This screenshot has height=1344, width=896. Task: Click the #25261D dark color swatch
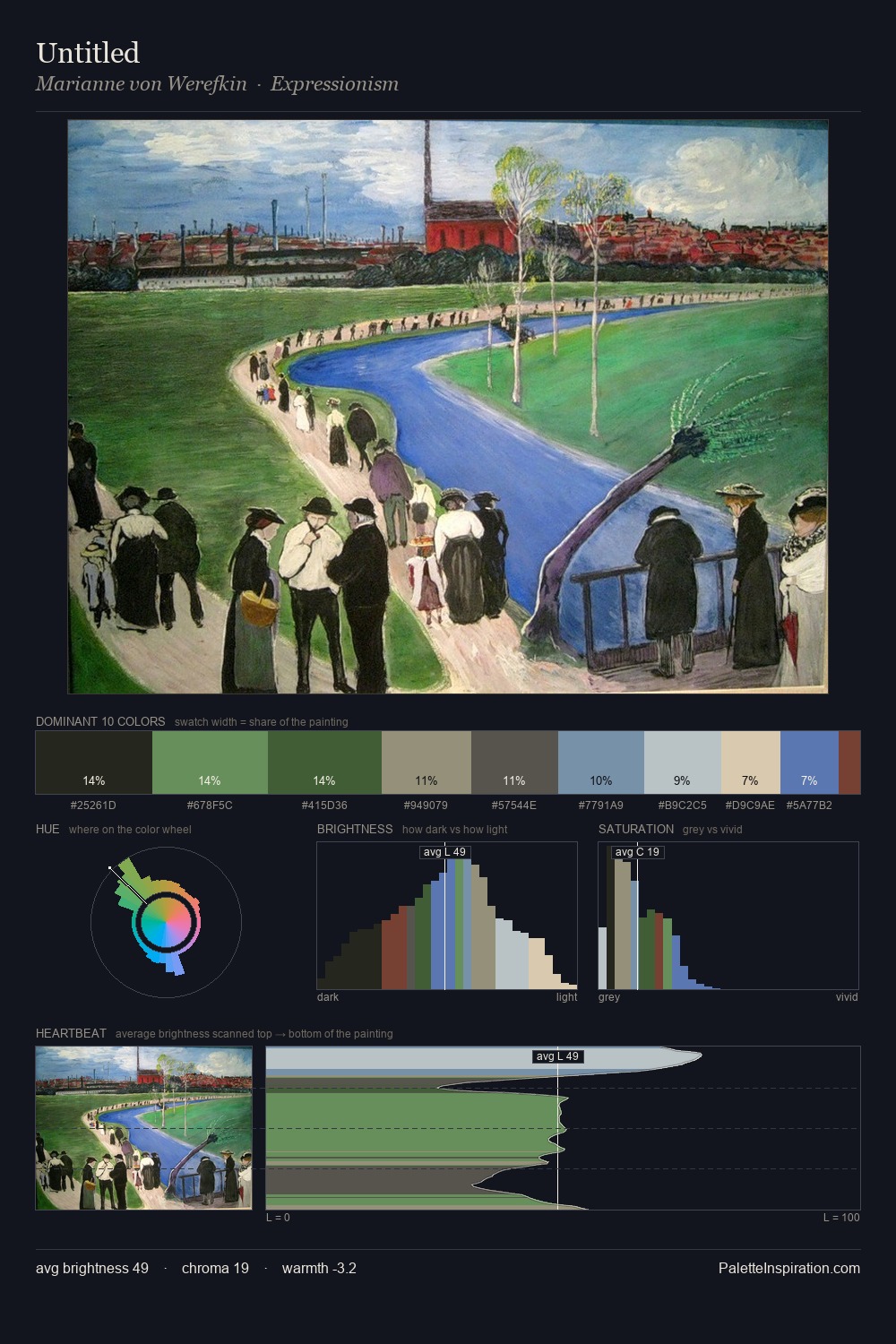(94, 762)
